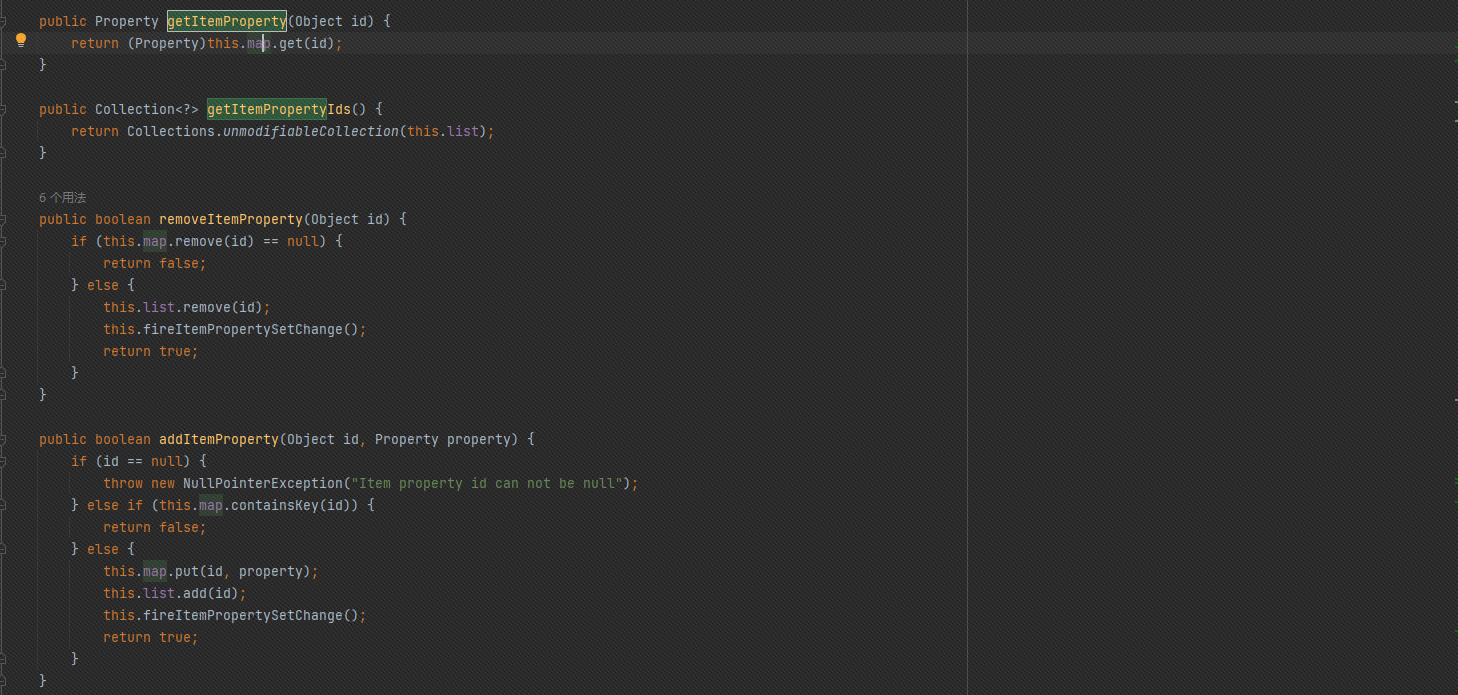1458x695 pixels.
Task: Collapse the removeItemProperty method fold marker
Action: pyautogui.click(x=3, y=218)
